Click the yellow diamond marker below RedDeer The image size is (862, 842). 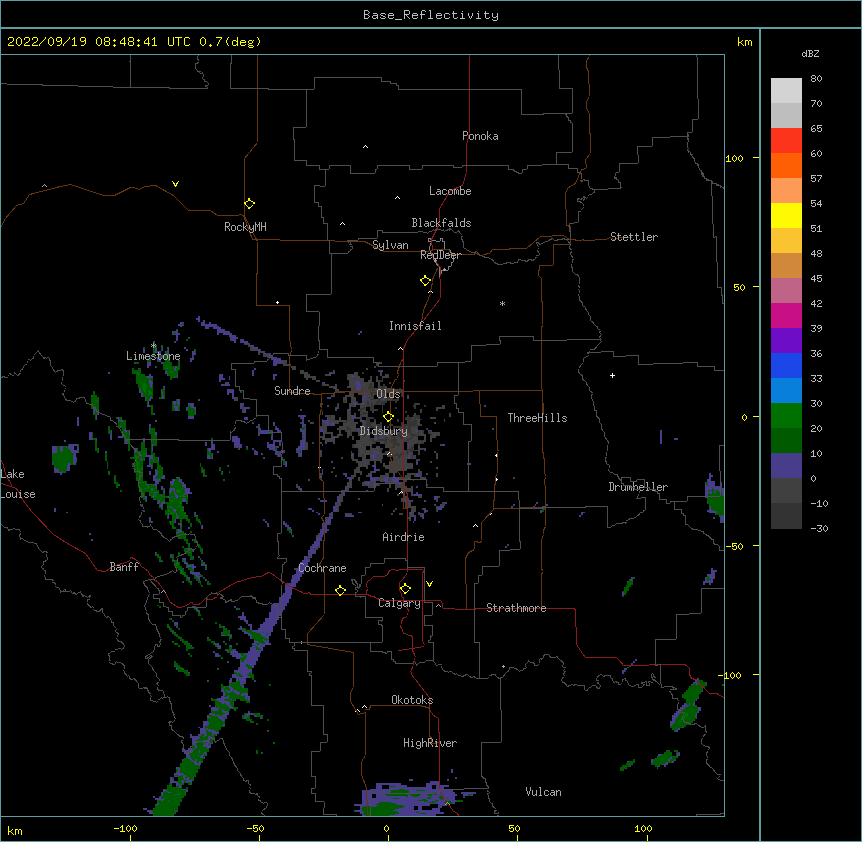click(x=425, y=281)
